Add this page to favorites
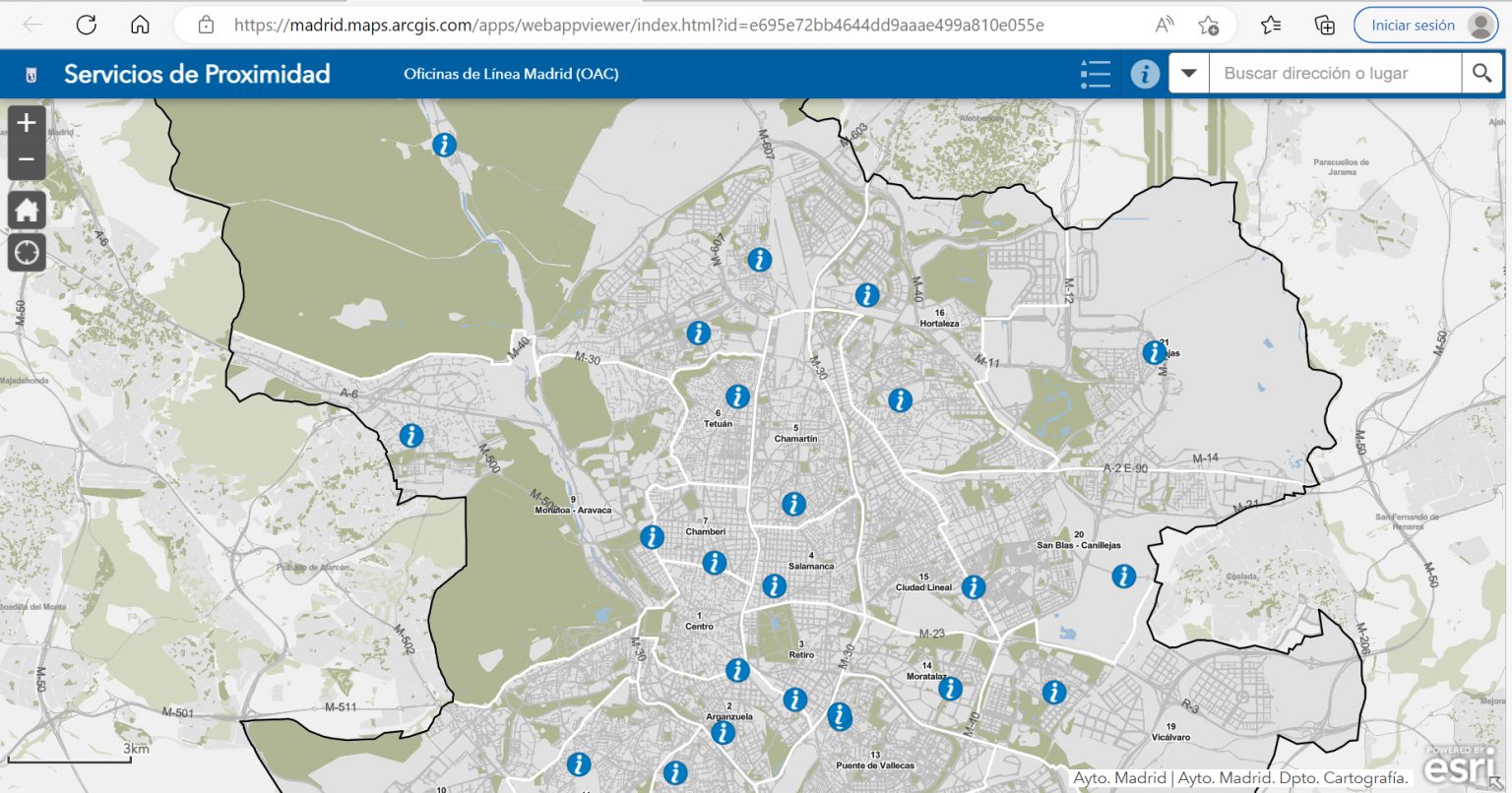1512x793 pixels. click(1209, 25)
